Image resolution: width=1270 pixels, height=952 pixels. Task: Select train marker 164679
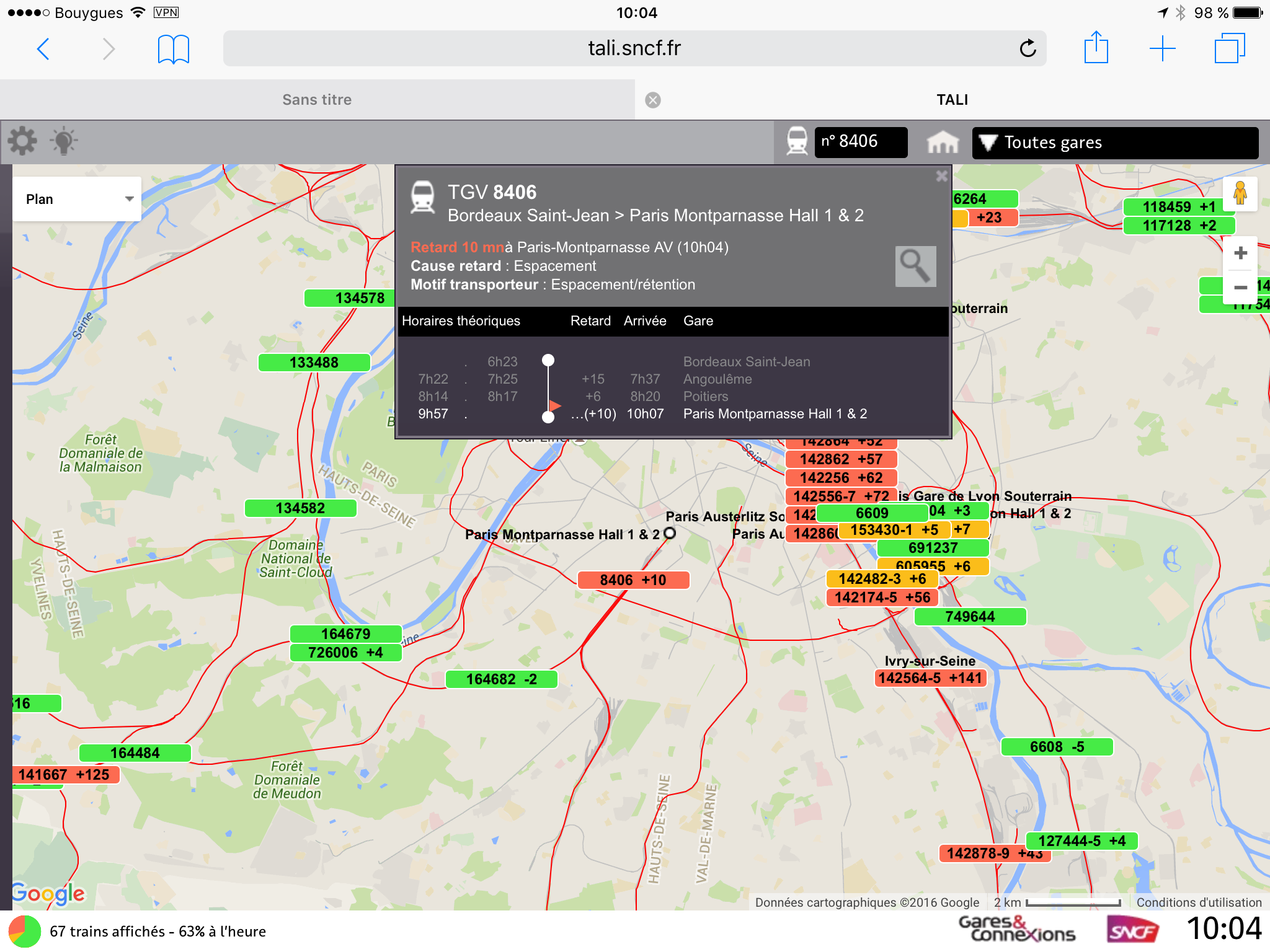click(x=345, y=634)
